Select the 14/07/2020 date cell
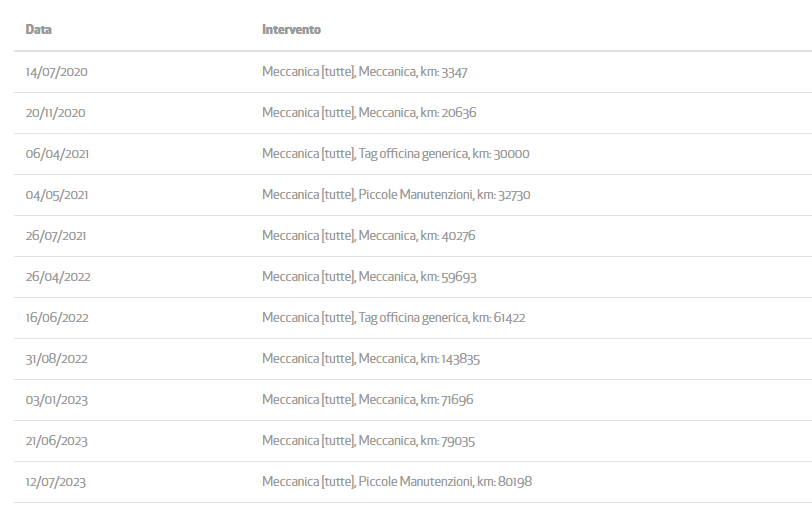This screenshot has width=812, height=513. tap(57, 72)
